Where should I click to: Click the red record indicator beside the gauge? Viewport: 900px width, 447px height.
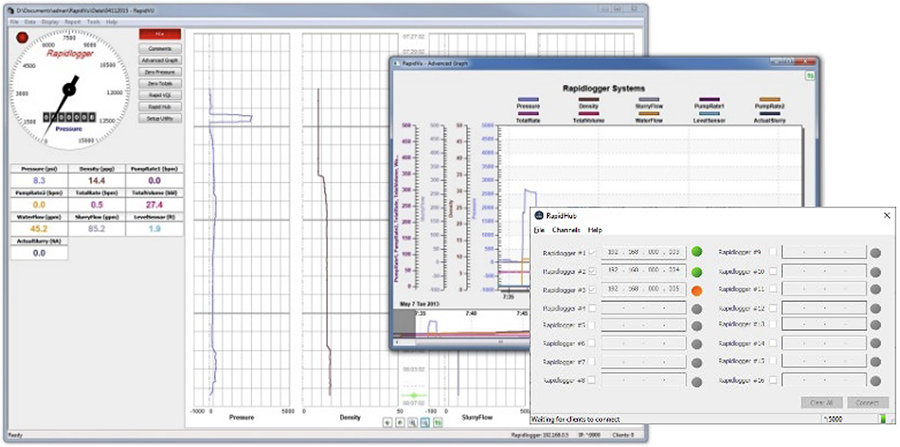22,38
